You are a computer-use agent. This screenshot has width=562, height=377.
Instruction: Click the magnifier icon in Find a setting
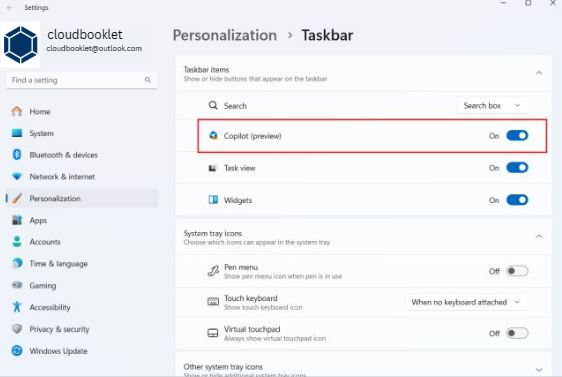tap(148, 80)
